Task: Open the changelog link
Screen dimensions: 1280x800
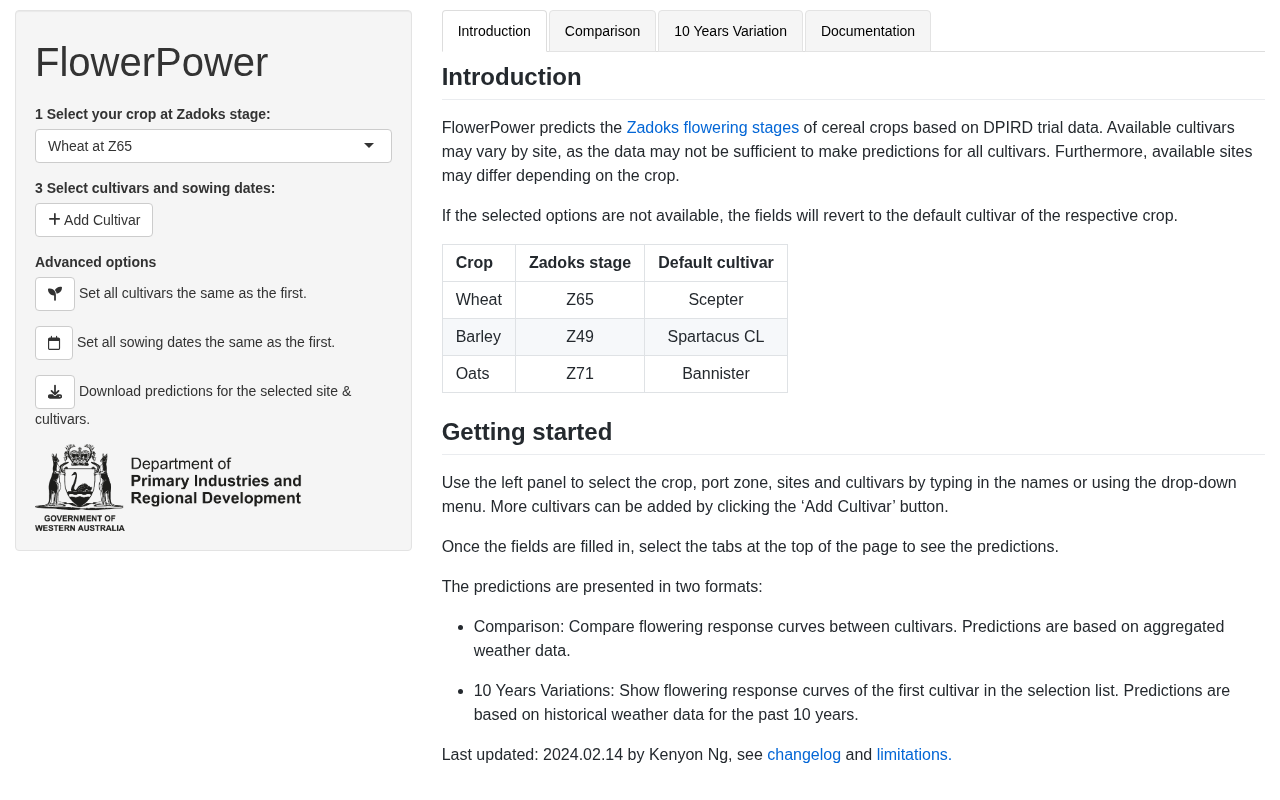Action: click(804, 755)
